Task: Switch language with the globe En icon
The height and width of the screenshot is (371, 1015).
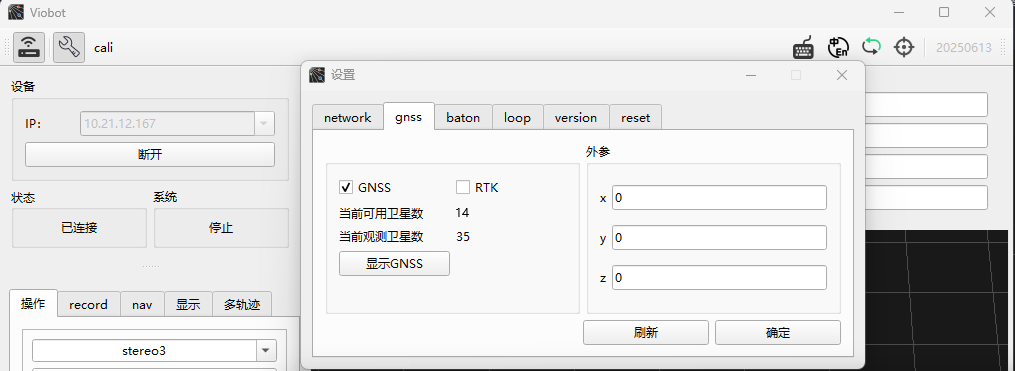Action: [x=838, y=47]
